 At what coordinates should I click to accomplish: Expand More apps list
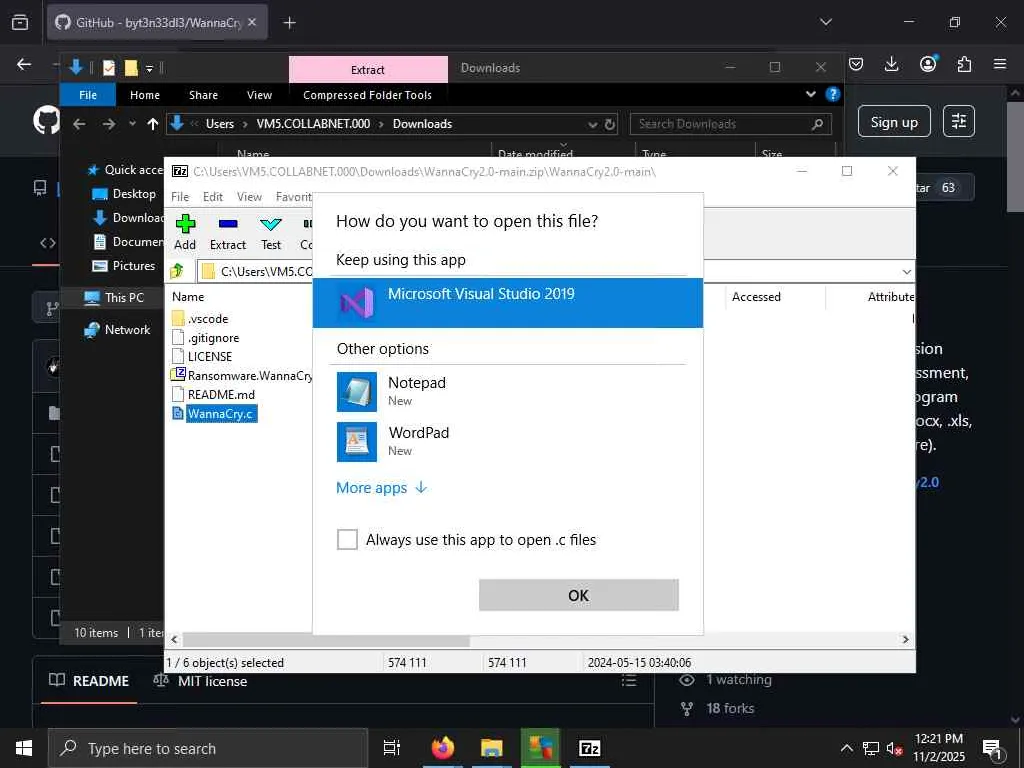pyautogui.click(x=381, y=488)
